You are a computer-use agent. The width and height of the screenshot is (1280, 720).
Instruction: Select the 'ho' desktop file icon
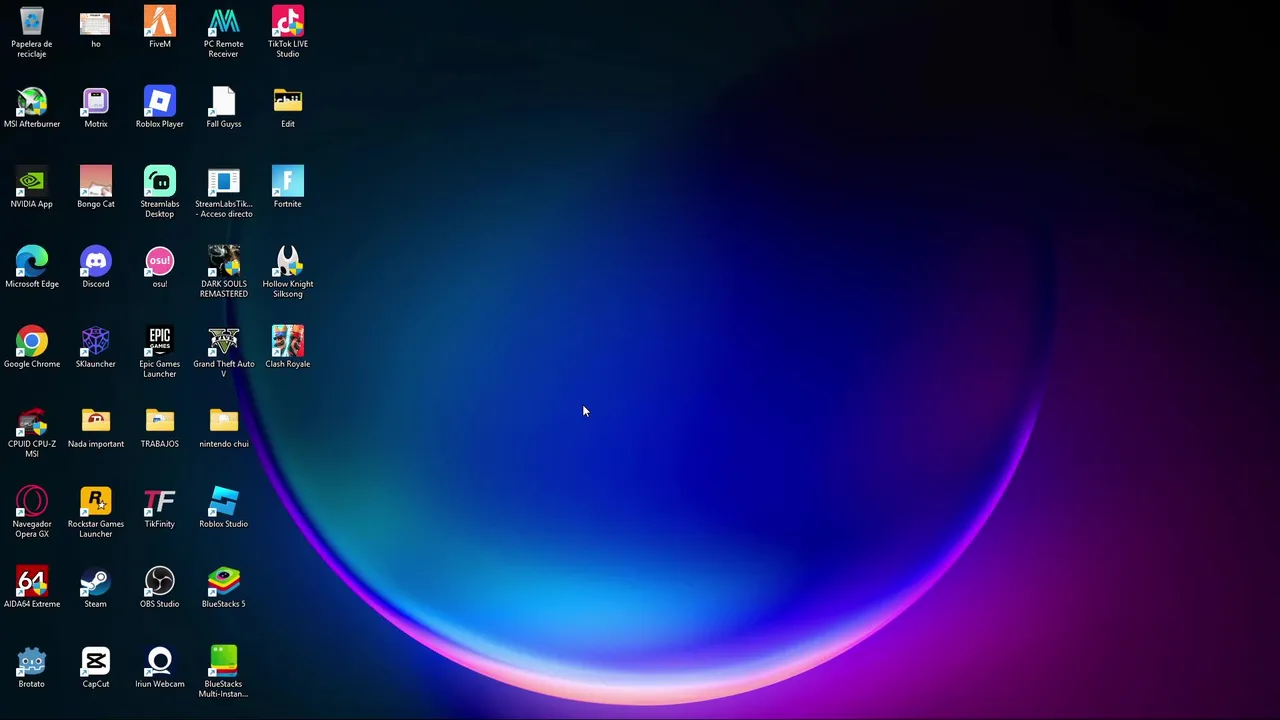pyautogui.click(x=96, y=21)
